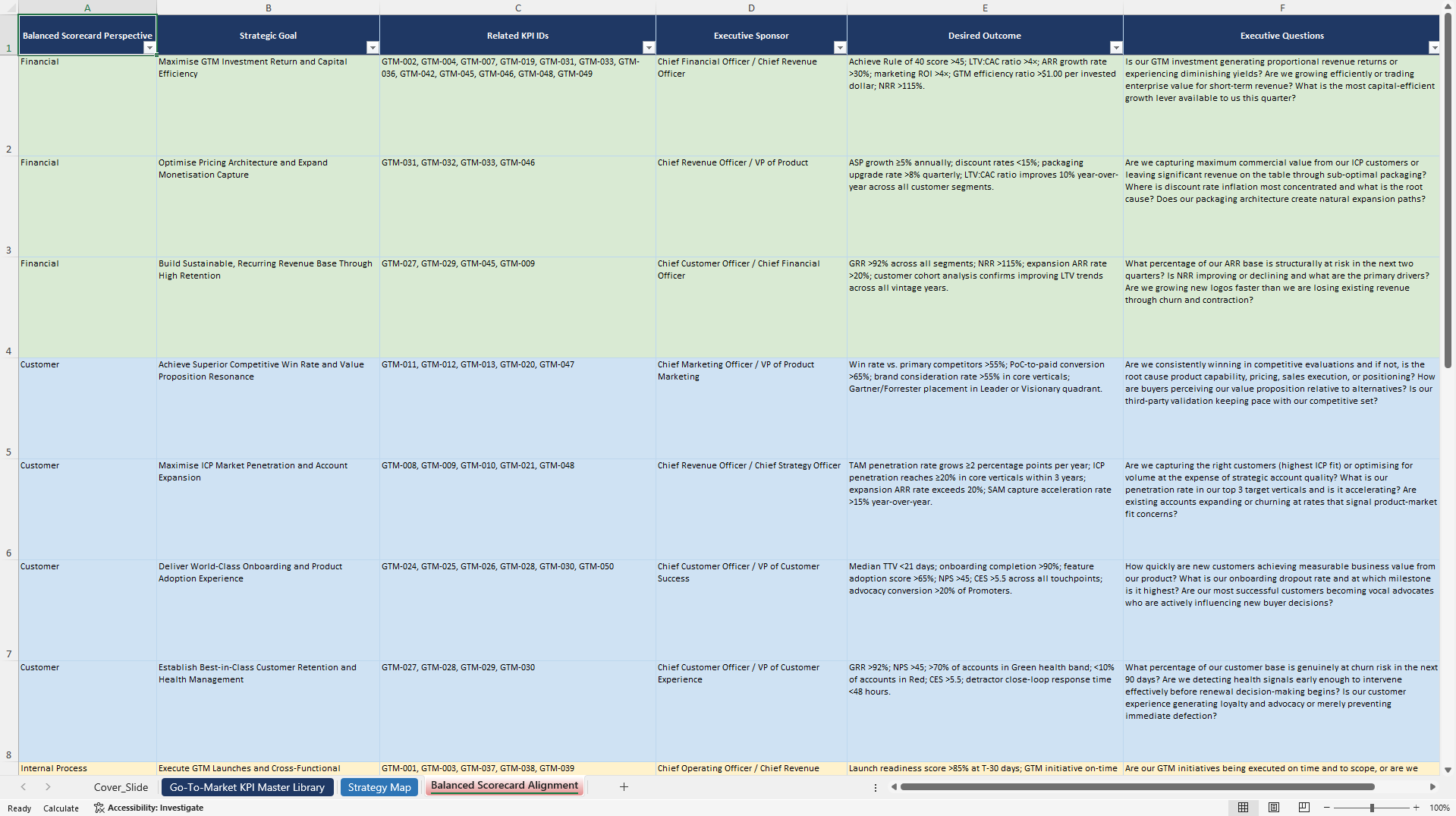Go to previous sheet tab arrow
Viewport: 1456px width, 816px height.
pos(24,787)
